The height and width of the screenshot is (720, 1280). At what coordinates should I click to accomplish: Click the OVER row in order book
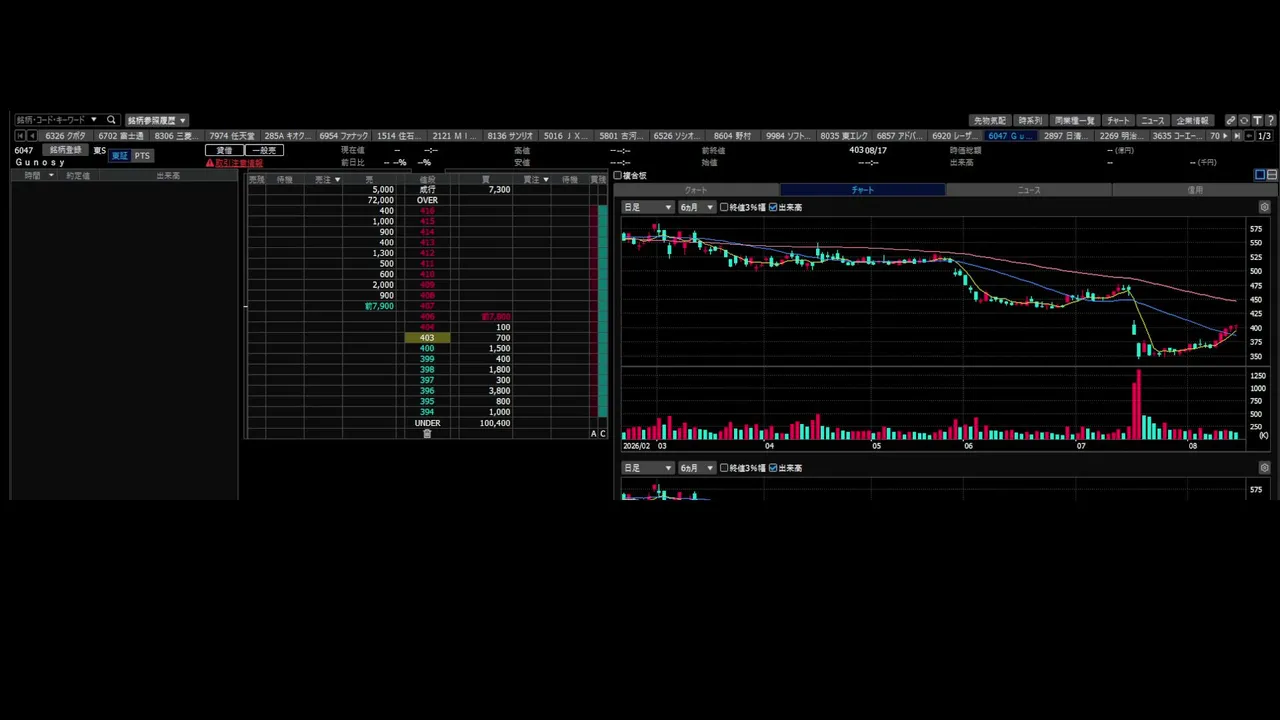pos(427,200)
